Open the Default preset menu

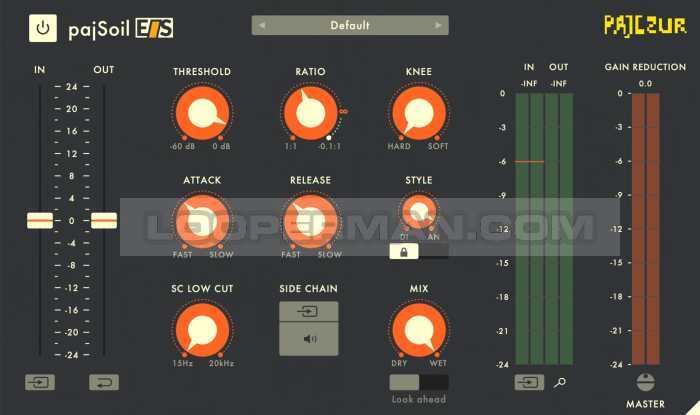350,25
